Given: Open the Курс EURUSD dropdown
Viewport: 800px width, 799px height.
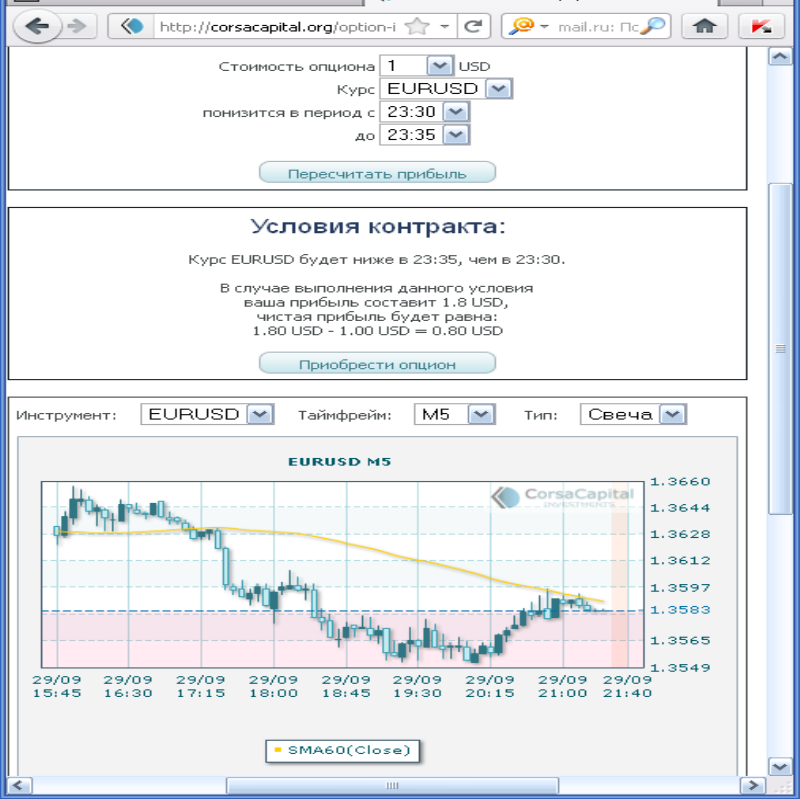Looking at the screenshot, I should [x=498, y=89].
